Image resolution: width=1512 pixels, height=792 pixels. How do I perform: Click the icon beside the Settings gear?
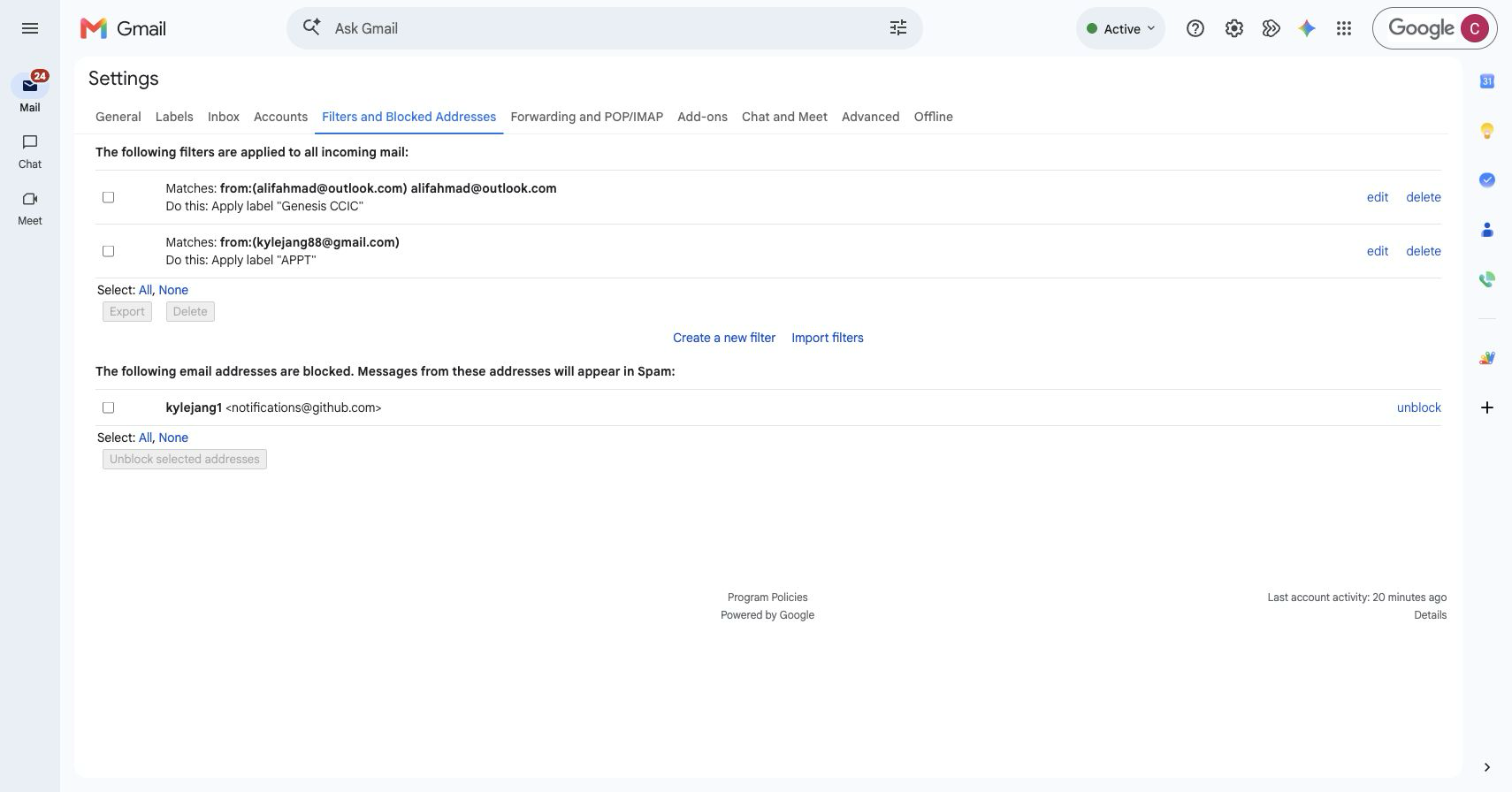click(x=1271, y=28)
